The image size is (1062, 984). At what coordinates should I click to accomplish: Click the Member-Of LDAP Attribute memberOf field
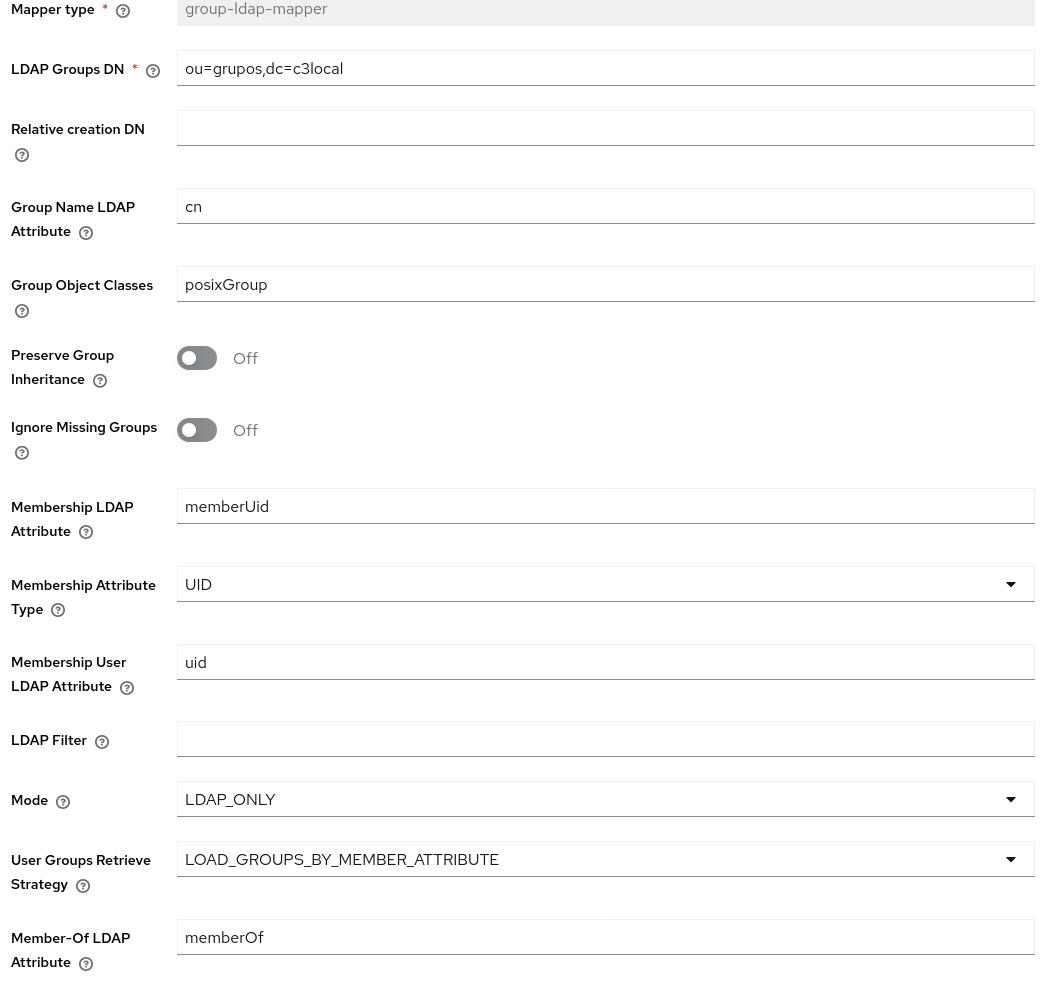[605, 937]
